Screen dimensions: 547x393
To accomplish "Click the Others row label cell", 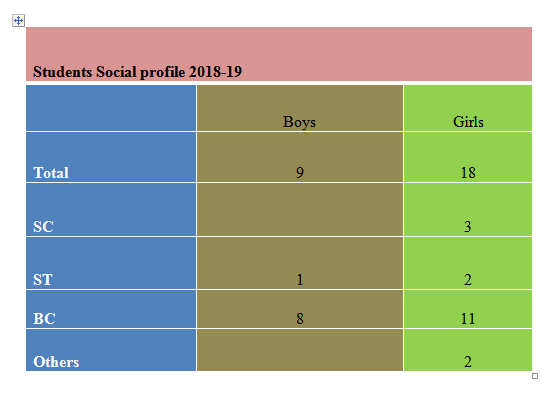I will [x=111, y=350].
